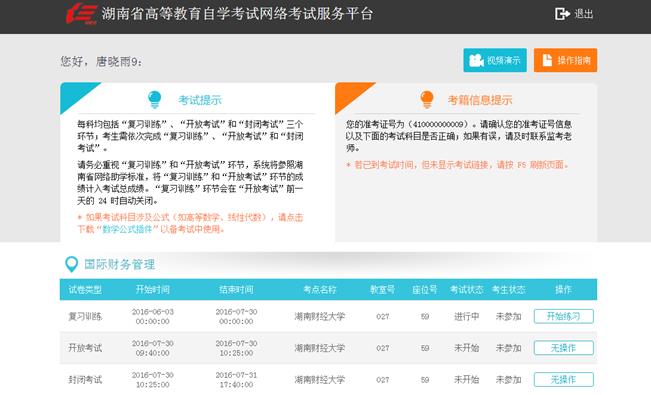
Task: Click the 开放考试 row label
Action: coord(85,348)
